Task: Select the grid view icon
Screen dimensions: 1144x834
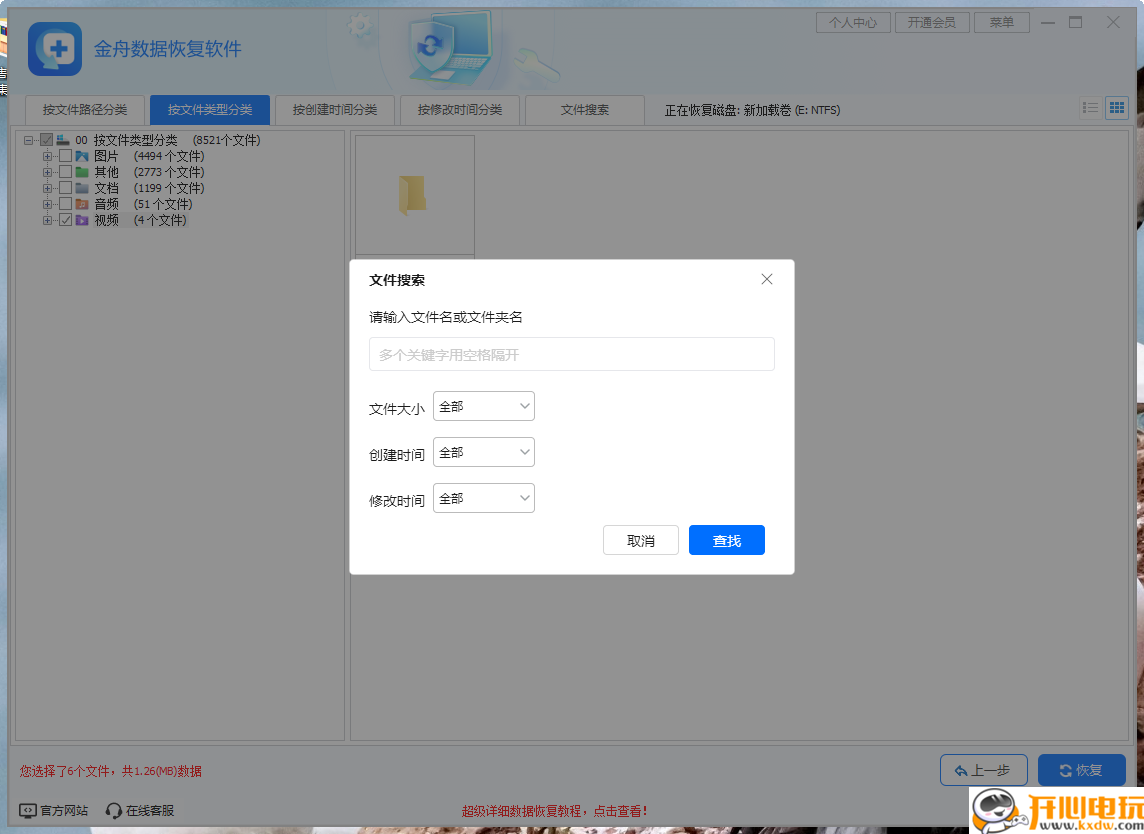Action: 1117,107
